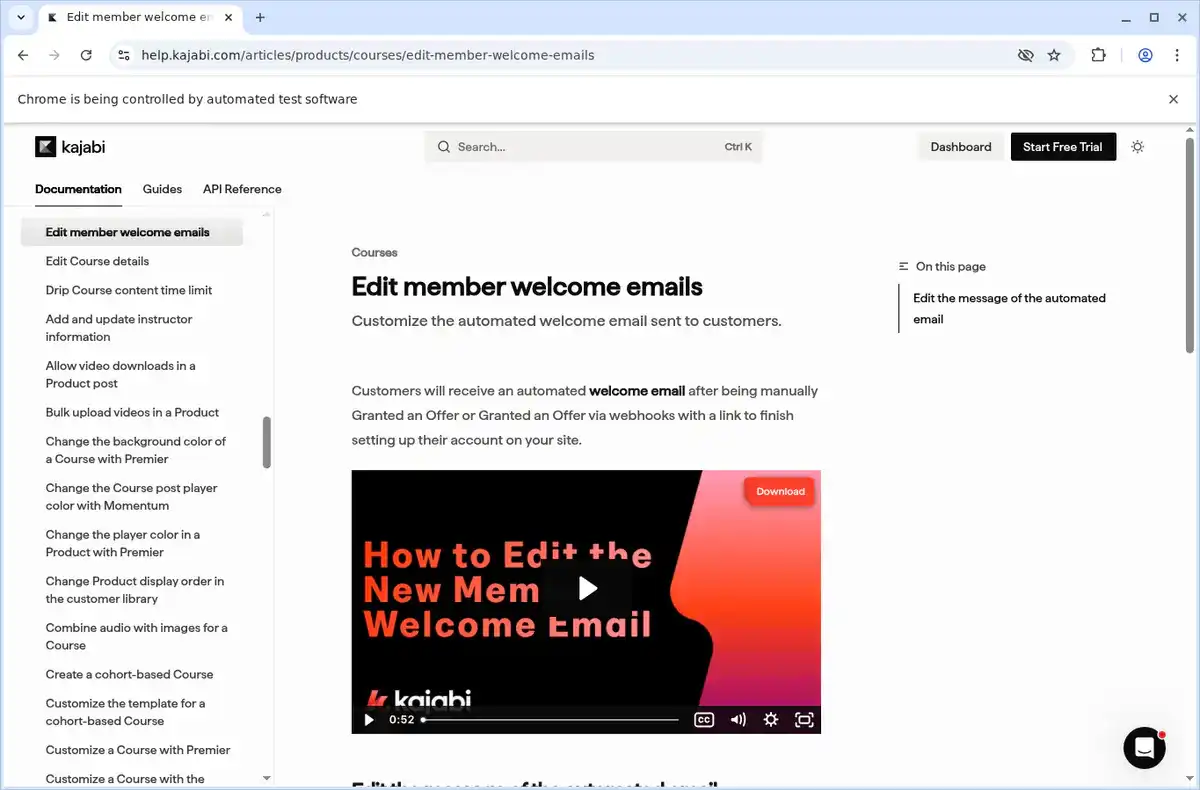This screenshot has height=790, width=1200.
Task: Open the Dashboard button
Action: pyautogui.click(x=960, y=147)
